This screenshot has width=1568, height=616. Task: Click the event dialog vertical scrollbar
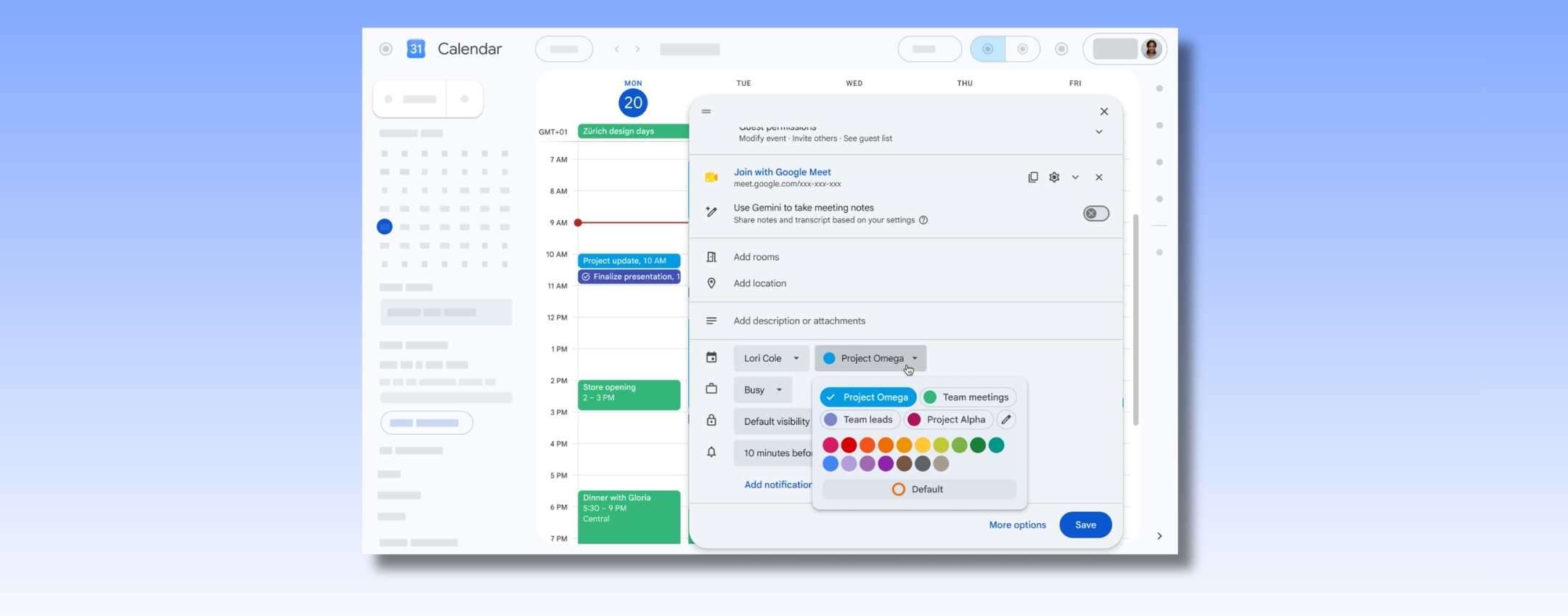click(x=1135, y=320)
